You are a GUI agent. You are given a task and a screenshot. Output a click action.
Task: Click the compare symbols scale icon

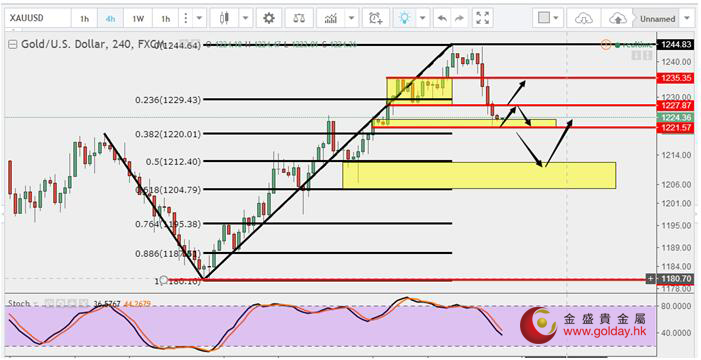tap(299, 18)
